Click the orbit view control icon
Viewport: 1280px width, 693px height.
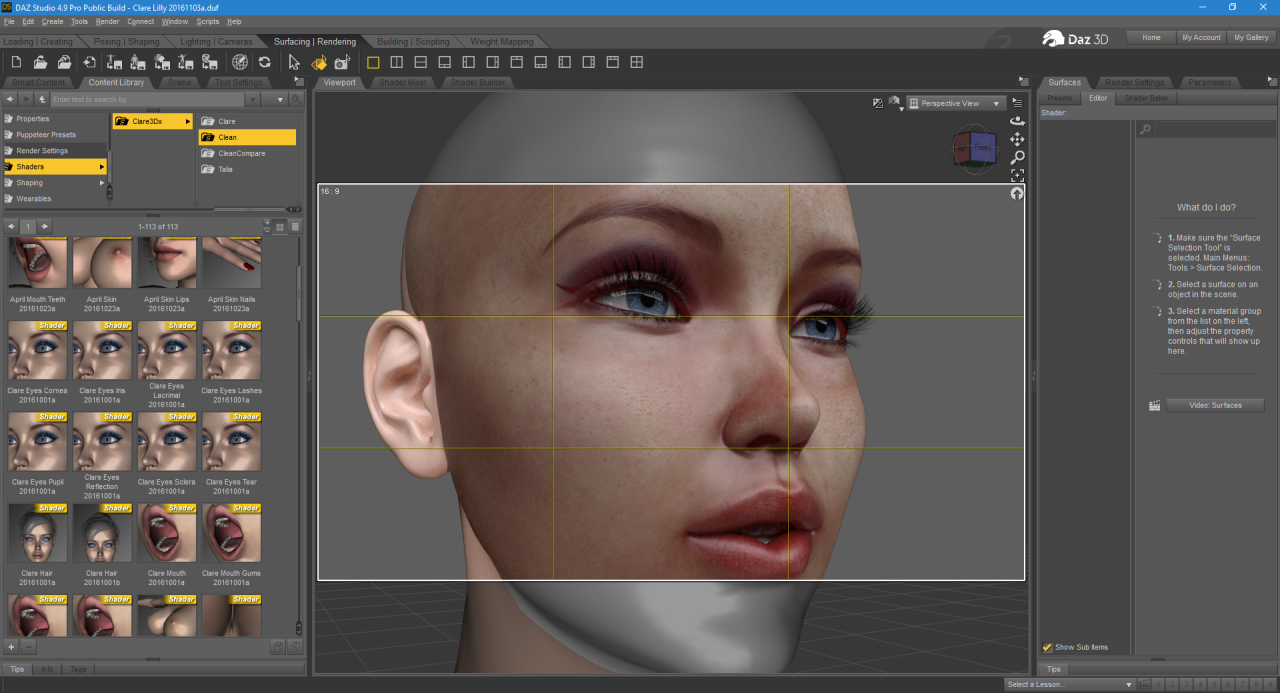[x=1017, y=121]
